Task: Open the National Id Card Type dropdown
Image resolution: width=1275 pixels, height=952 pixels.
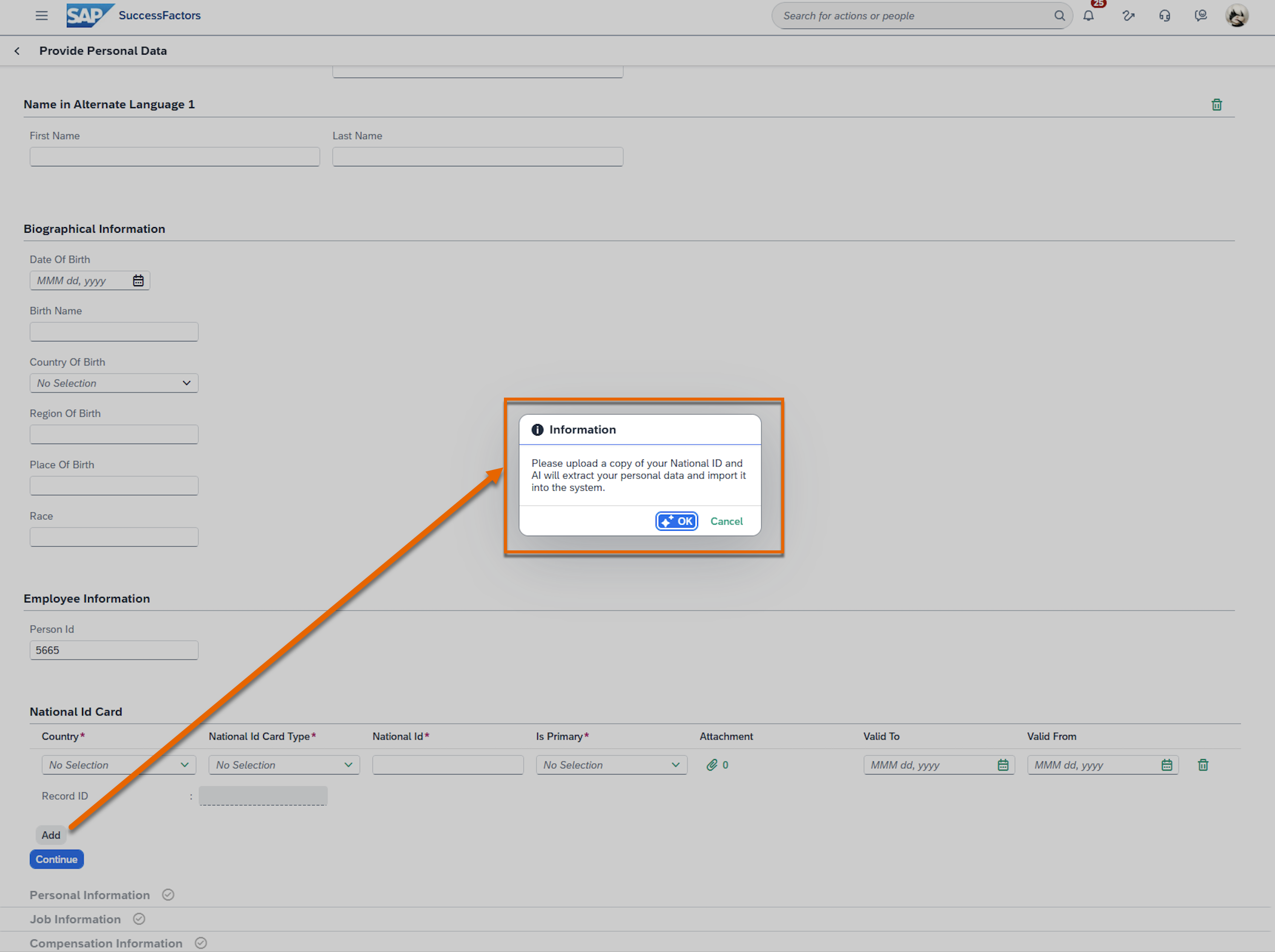Action: pyautogui.click(x=284, y=765)
